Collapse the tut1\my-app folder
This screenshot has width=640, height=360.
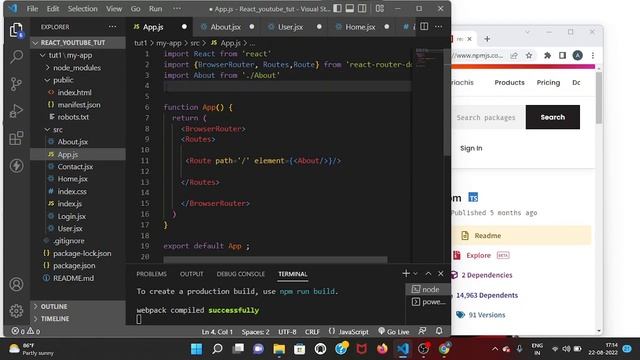pos(78,55)
